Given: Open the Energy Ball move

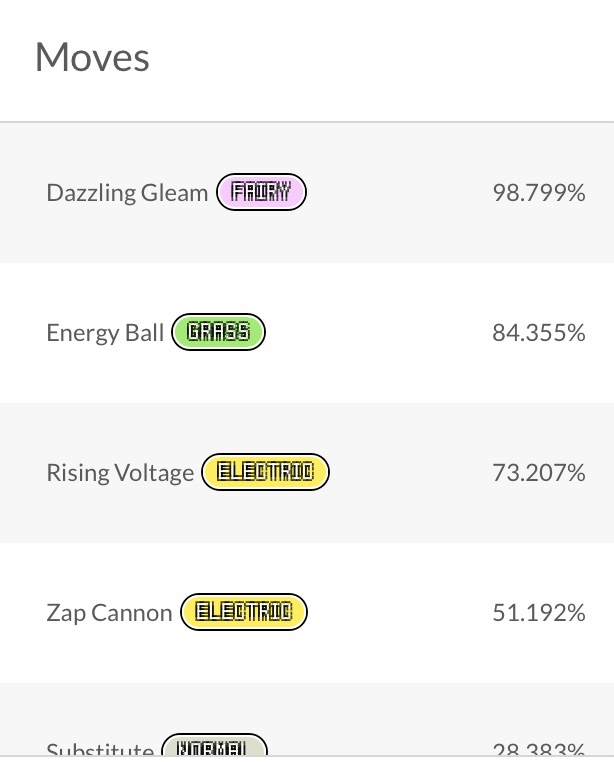Looking at the screenshot, I should tap(105, 332).
